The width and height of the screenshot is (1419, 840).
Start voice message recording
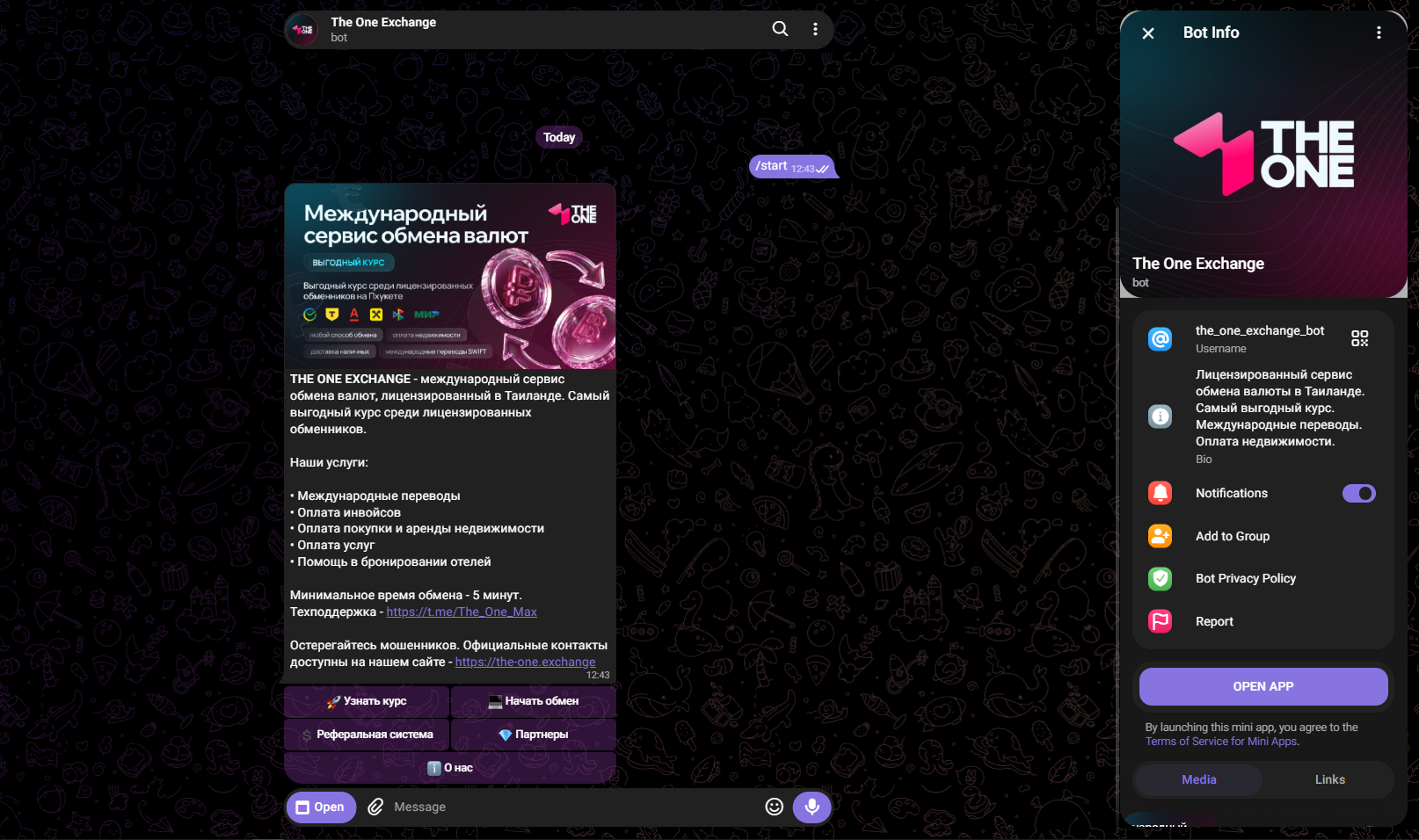click(x=812, y=807)
